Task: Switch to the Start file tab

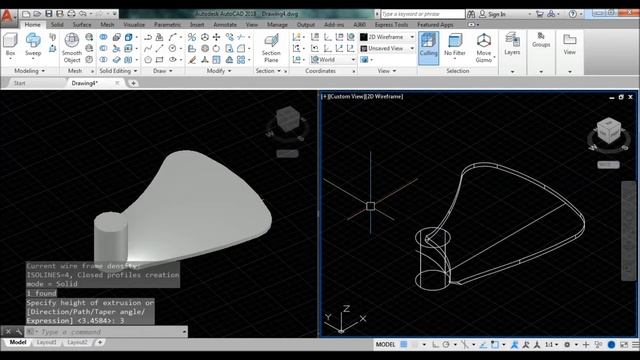Action: 19,83
